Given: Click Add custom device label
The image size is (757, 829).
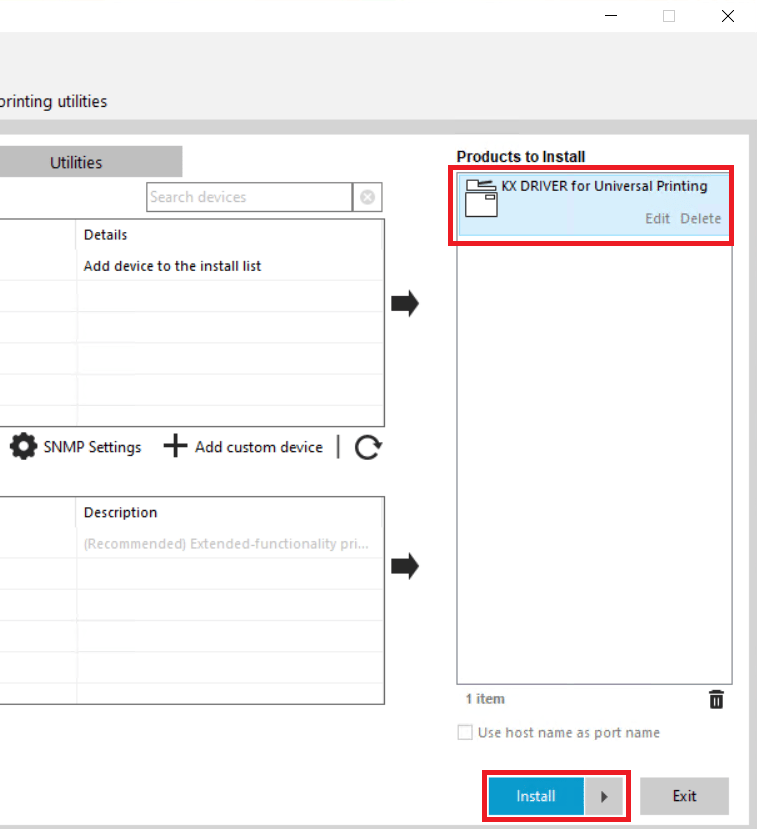Looking at the screenshot, I should [259, 447].
